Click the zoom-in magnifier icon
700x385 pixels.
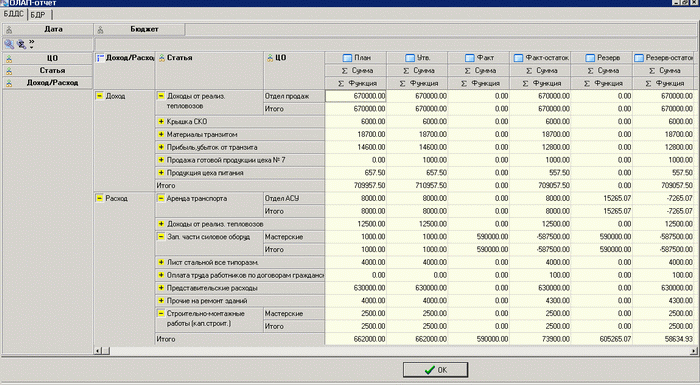pos(9,44)
